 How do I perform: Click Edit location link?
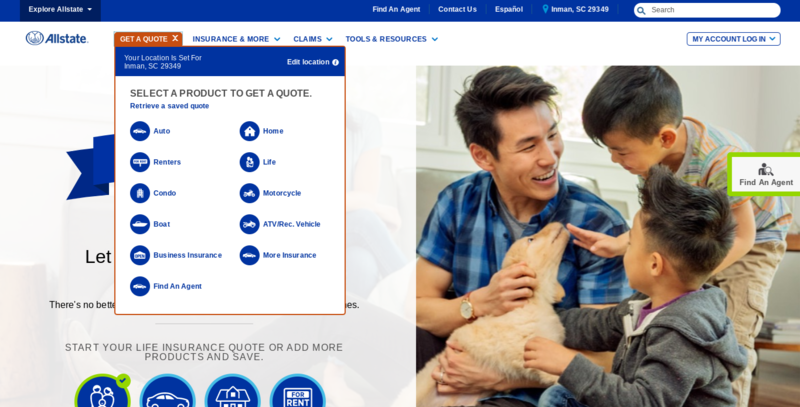[x=308, y=62]
